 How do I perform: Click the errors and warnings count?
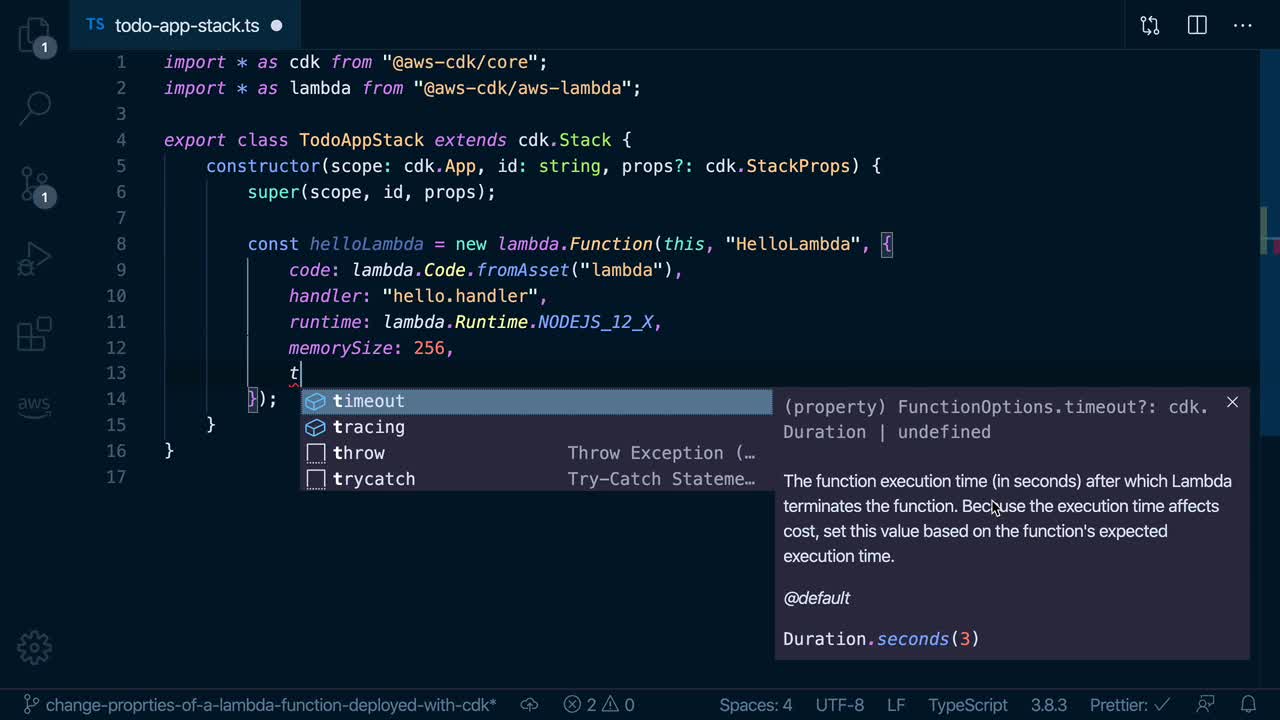tap(599, 705)
